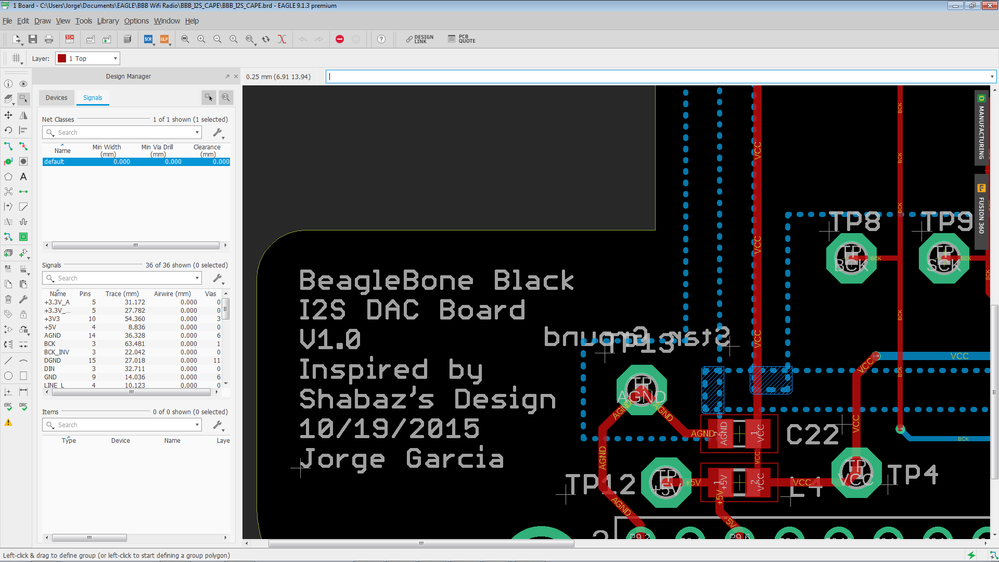Image resolution: width=999 pixels, height=562 pixels.
Task: Select the Change wrench tool
Action: 24,299
